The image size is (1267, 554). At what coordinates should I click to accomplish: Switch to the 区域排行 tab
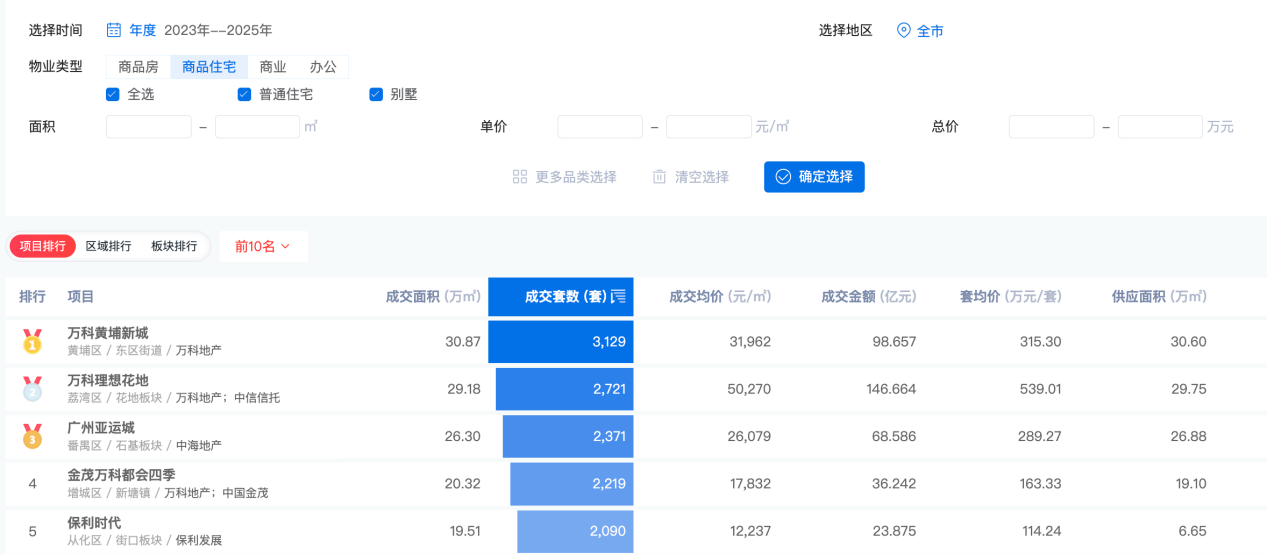[x=108, y=246]
